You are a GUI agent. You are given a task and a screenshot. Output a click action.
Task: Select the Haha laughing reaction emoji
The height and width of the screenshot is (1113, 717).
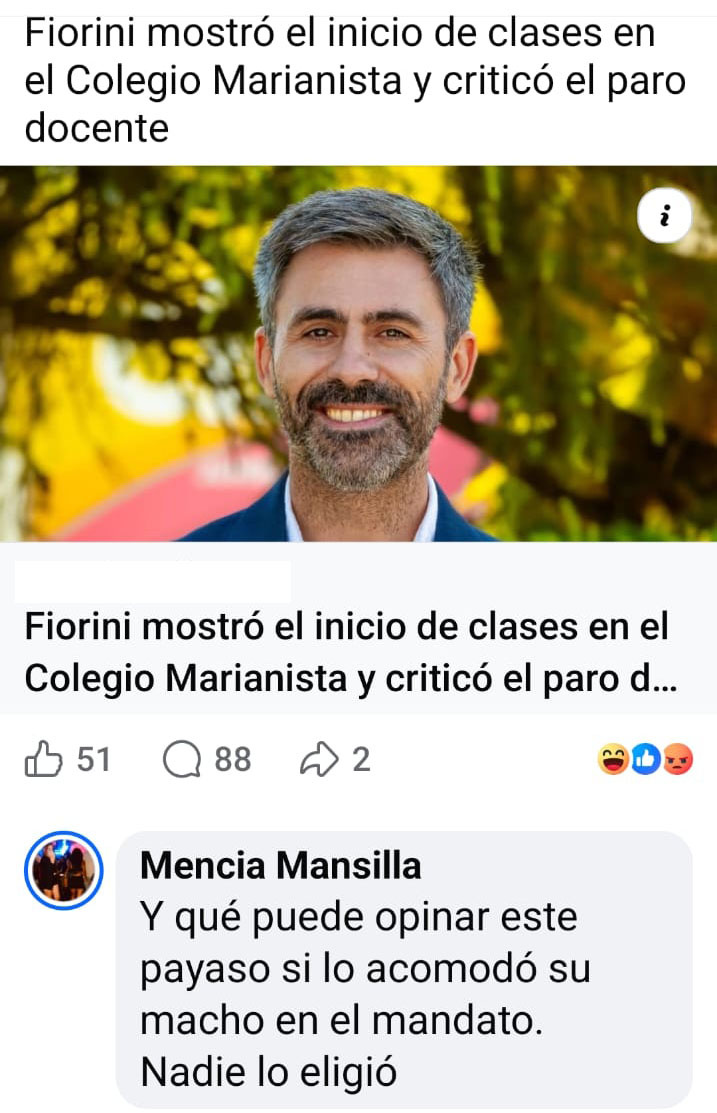pyautogui.click(x=613, y=760)
